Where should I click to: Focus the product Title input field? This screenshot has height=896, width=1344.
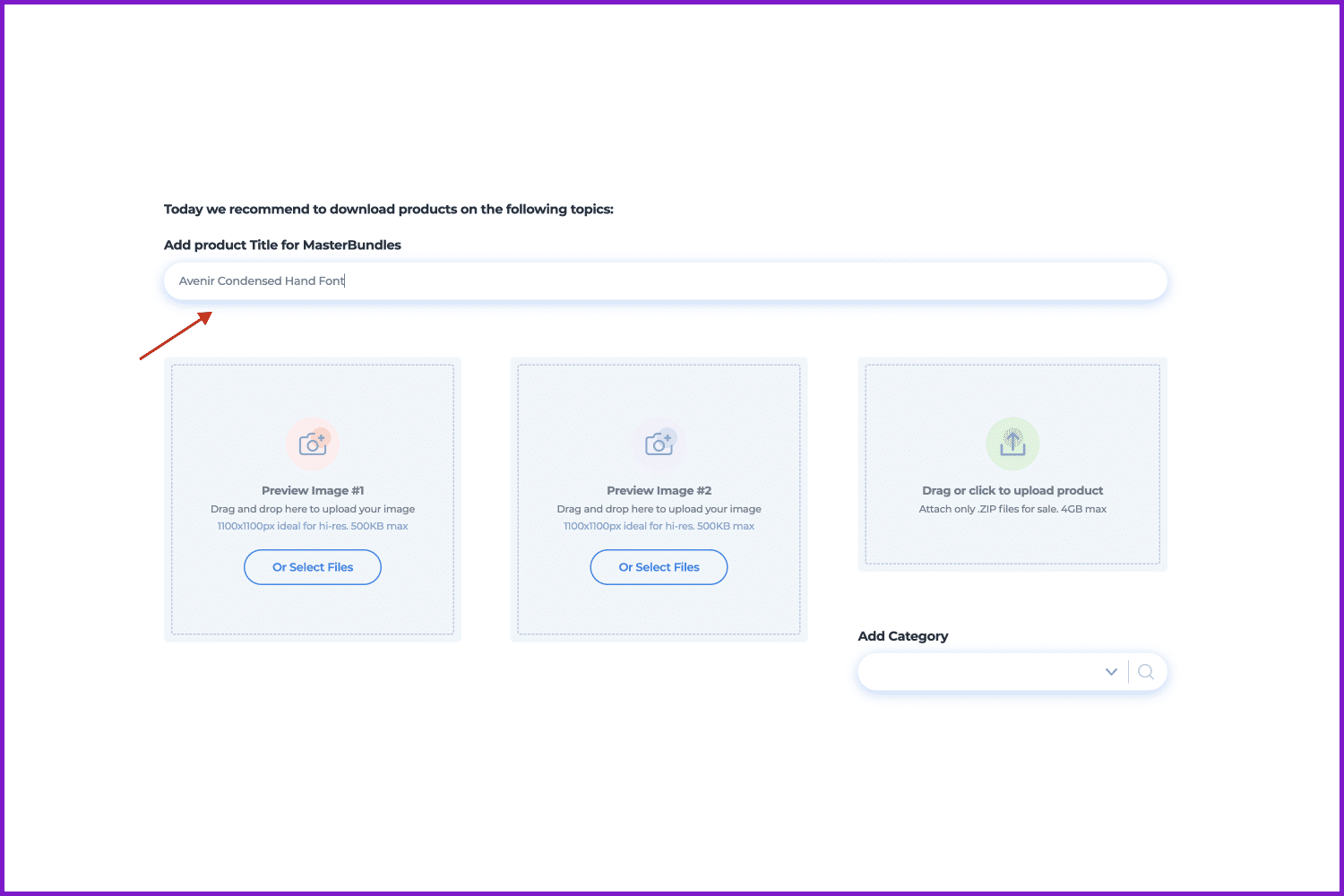pyautogui.click(x=666, y=281)
